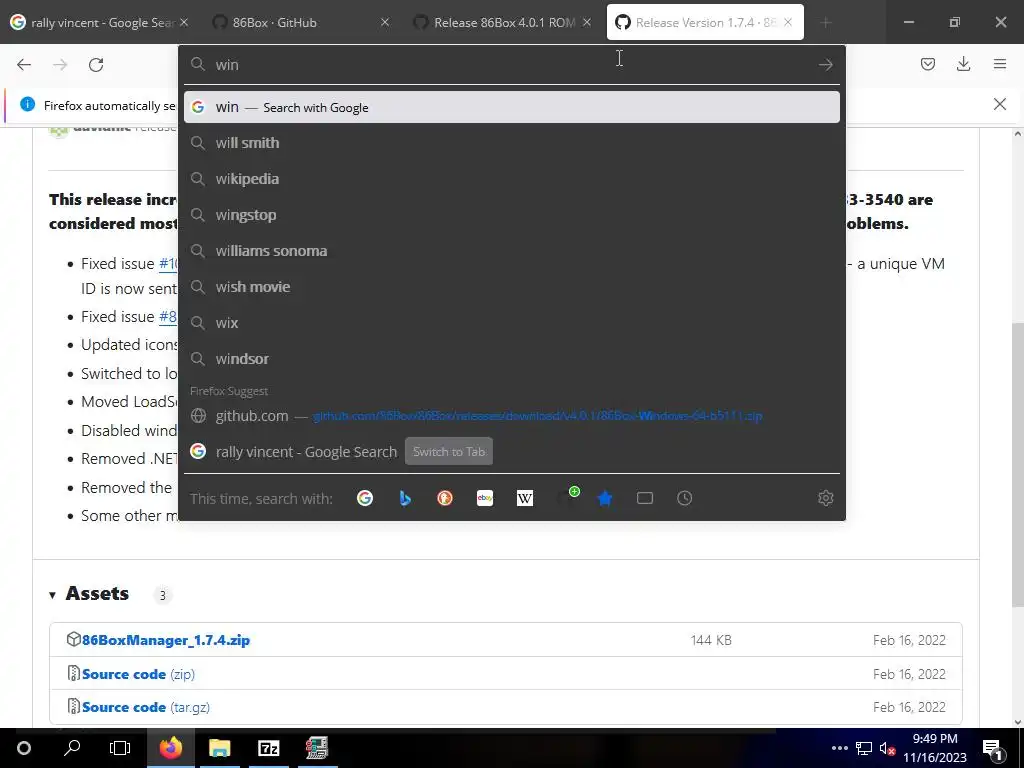Open the network tray icon

863,748
